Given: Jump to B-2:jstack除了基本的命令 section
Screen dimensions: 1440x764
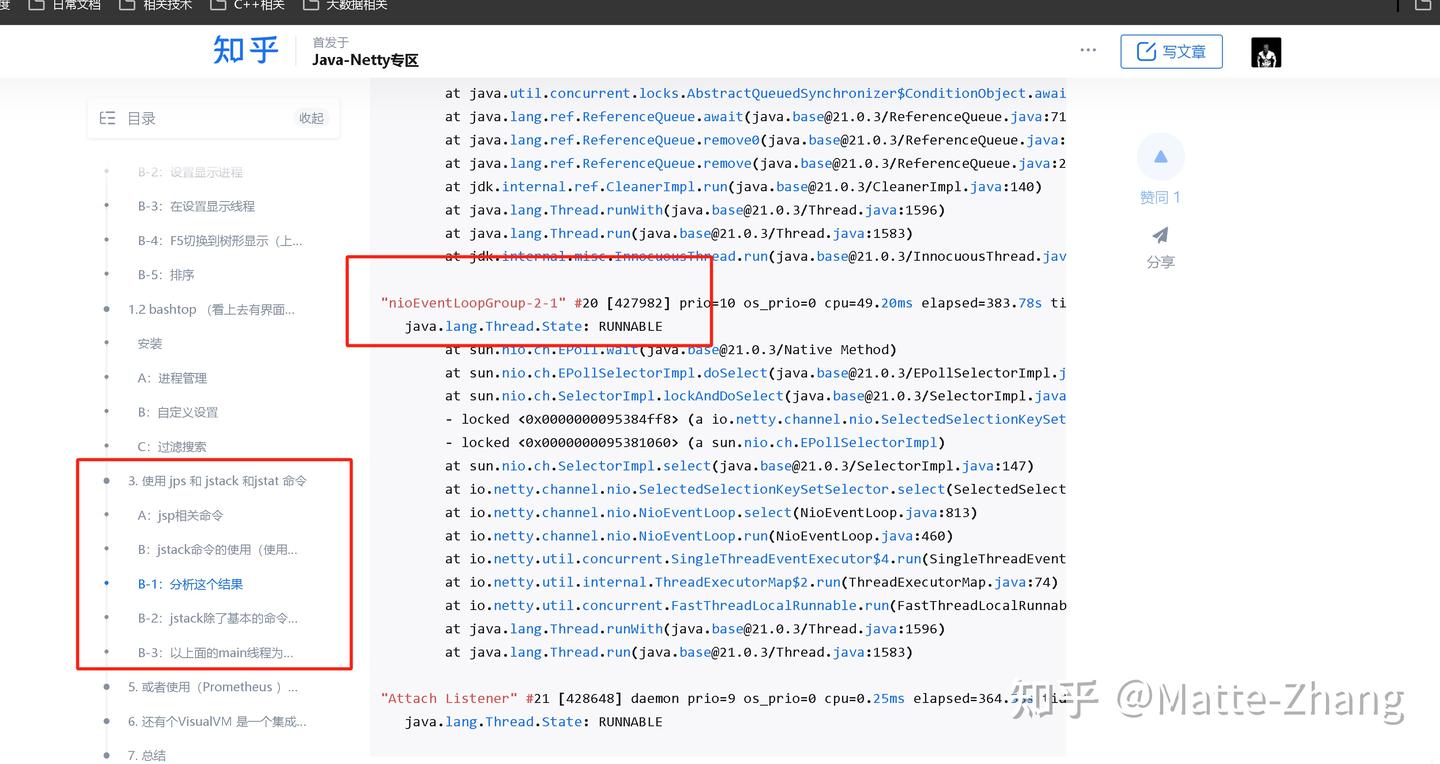Looking at the screenshot, I should click(218, 618).
